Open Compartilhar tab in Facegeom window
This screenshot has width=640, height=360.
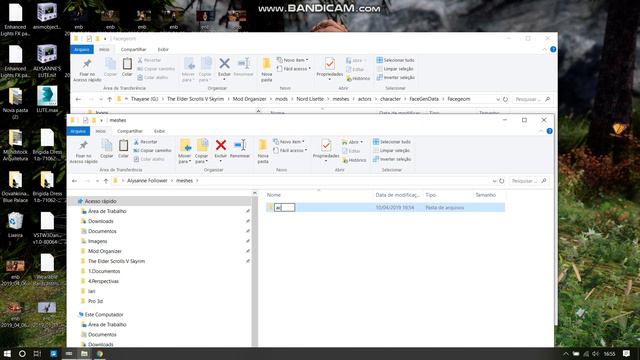pos(133,49)
